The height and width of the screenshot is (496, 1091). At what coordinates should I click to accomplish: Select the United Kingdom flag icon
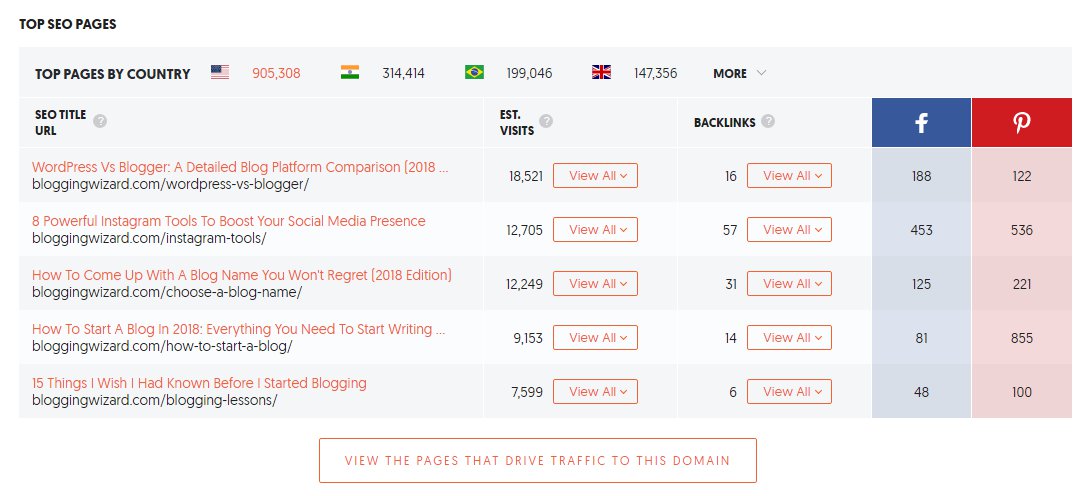point(601,72)
